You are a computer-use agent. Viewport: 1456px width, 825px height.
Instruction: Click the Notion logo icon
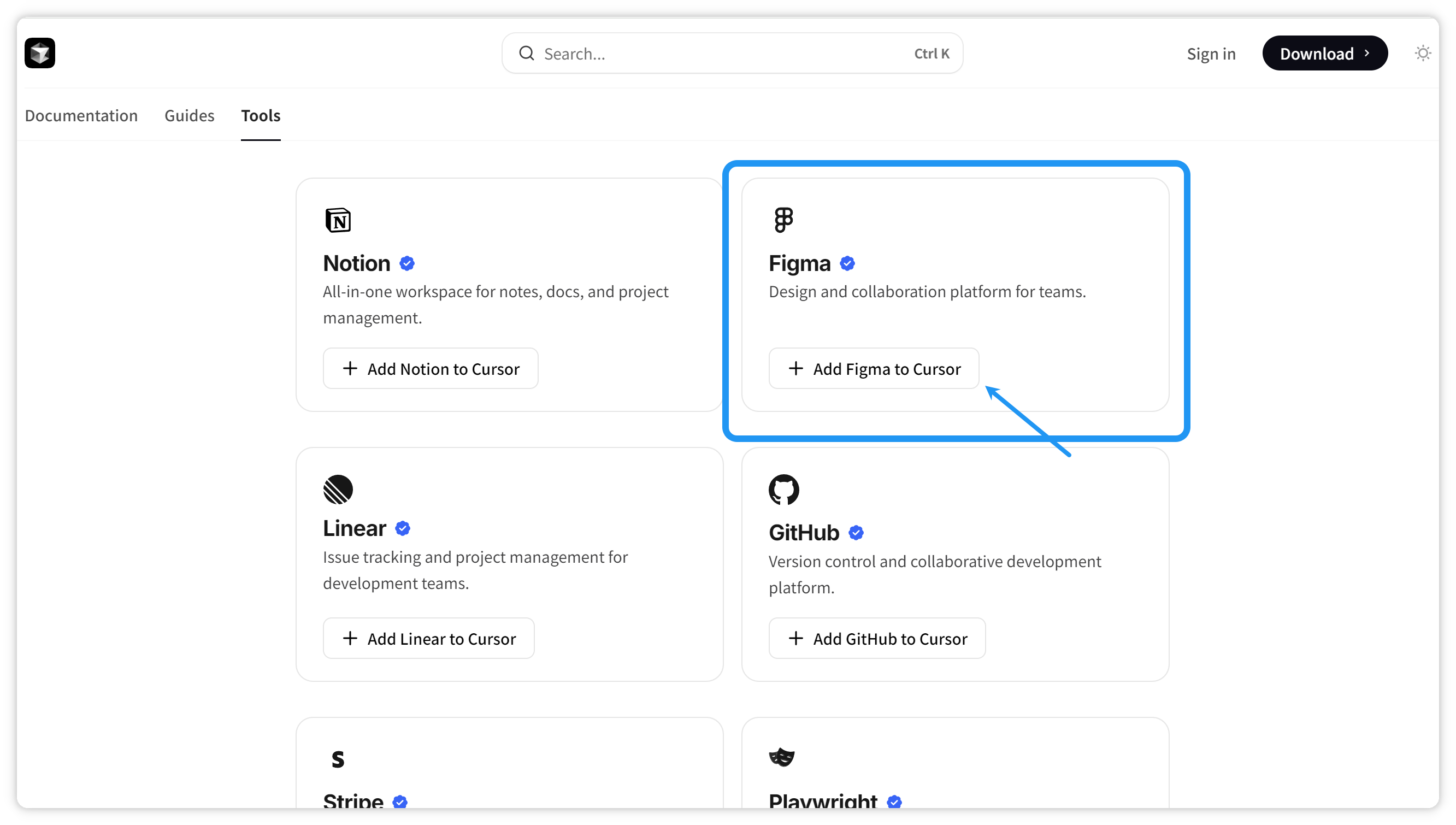pos(338,220)
